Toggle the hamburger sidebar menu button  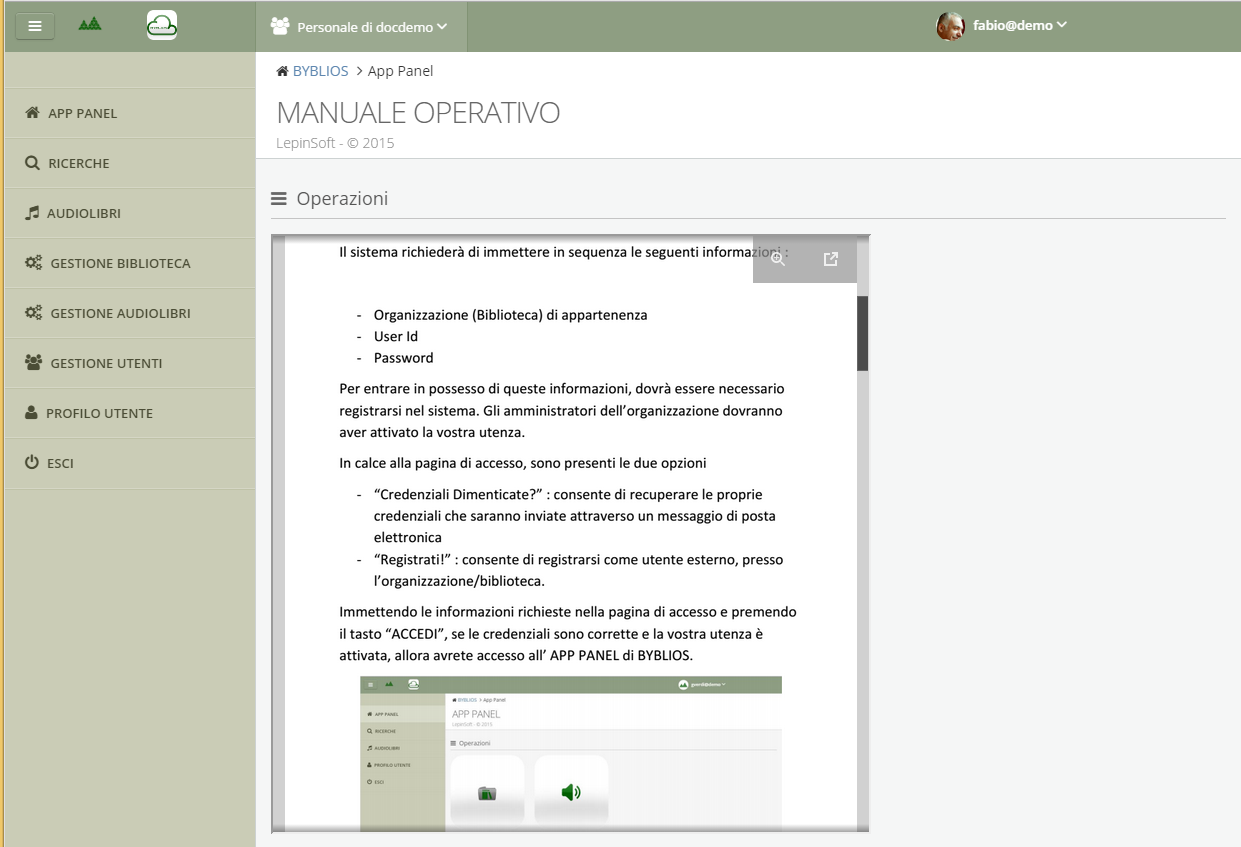[35, 26]
